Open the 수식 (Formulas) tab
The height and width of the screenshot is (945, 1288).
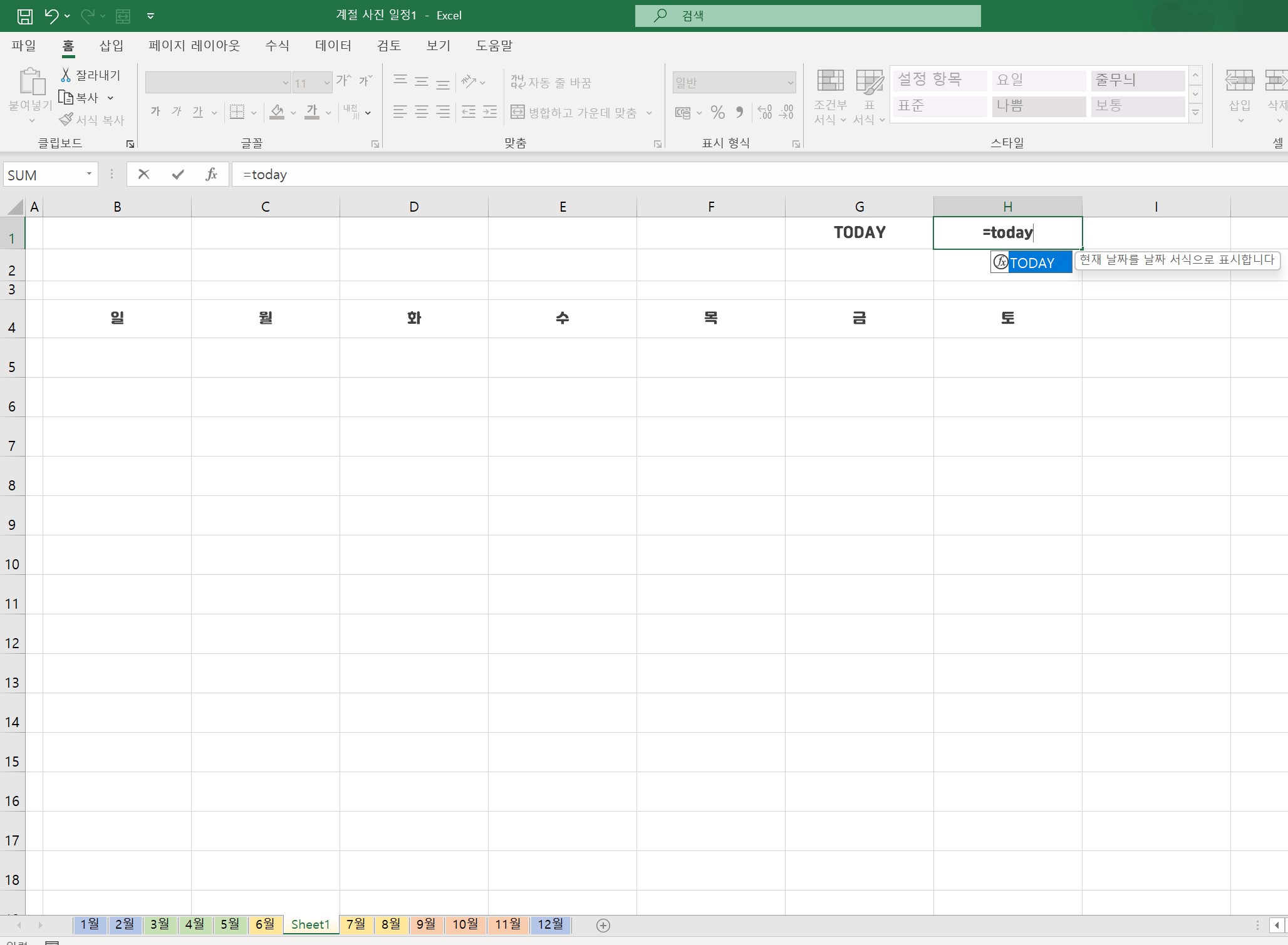(277, 46)
